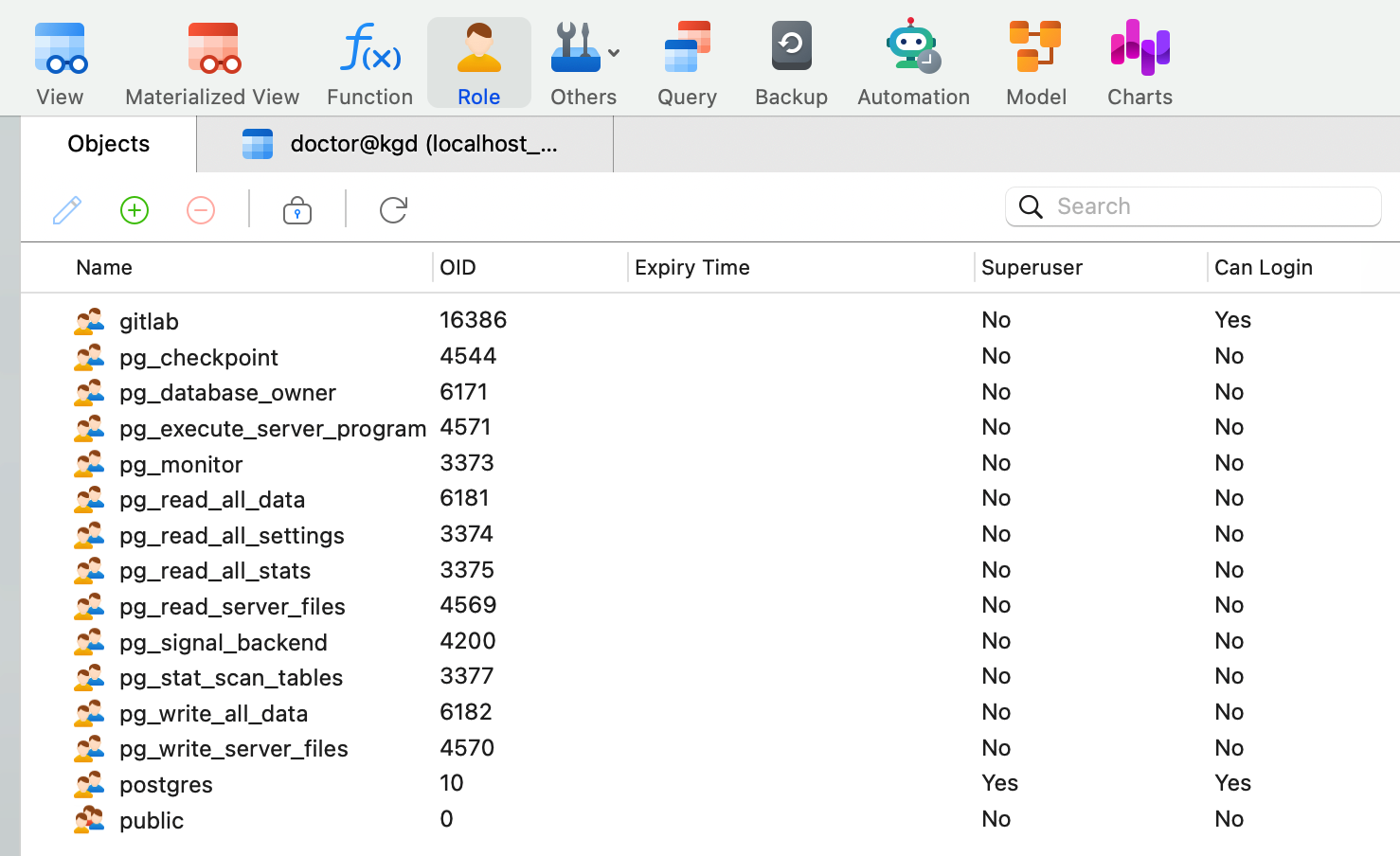The image size is (1400, 856).
Task: Click OID value 4569
Action: (468, 605)
